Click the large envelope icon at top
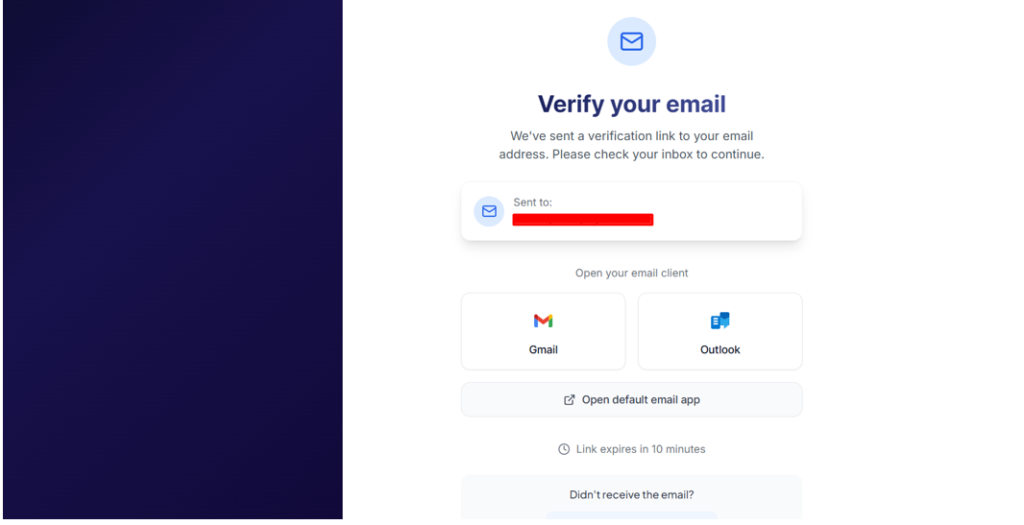 point(631,42)
